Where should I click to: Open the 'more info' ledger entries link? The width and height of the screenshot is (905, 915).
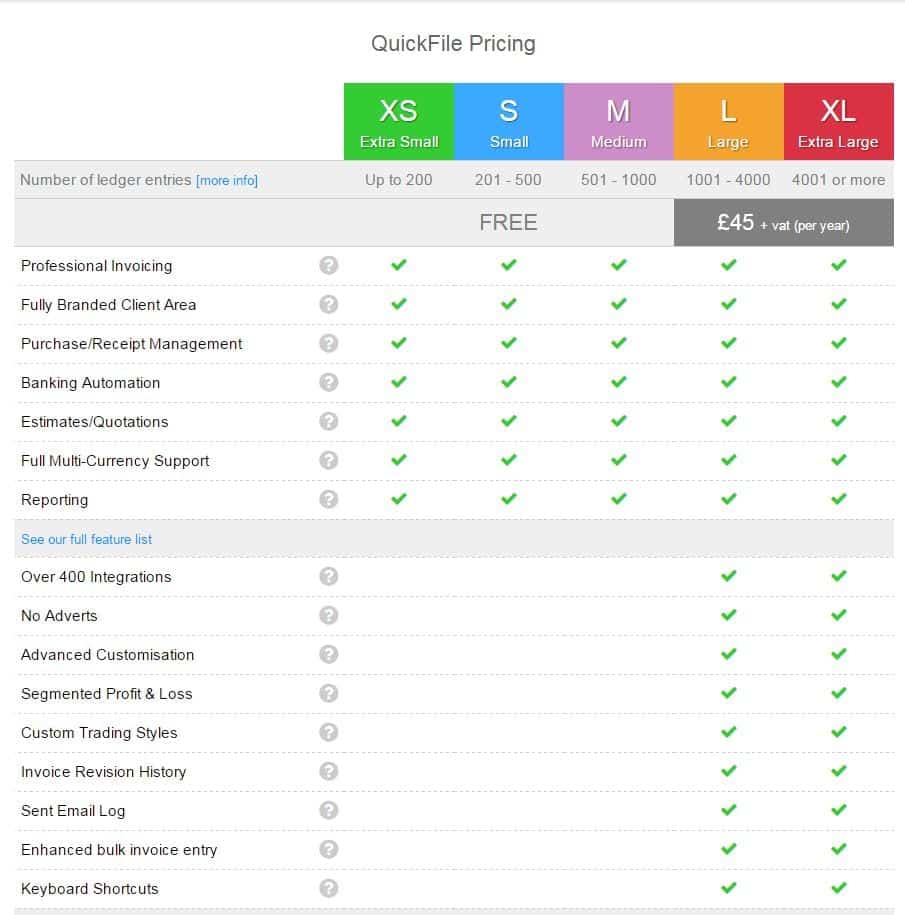(x=227, y=181)
